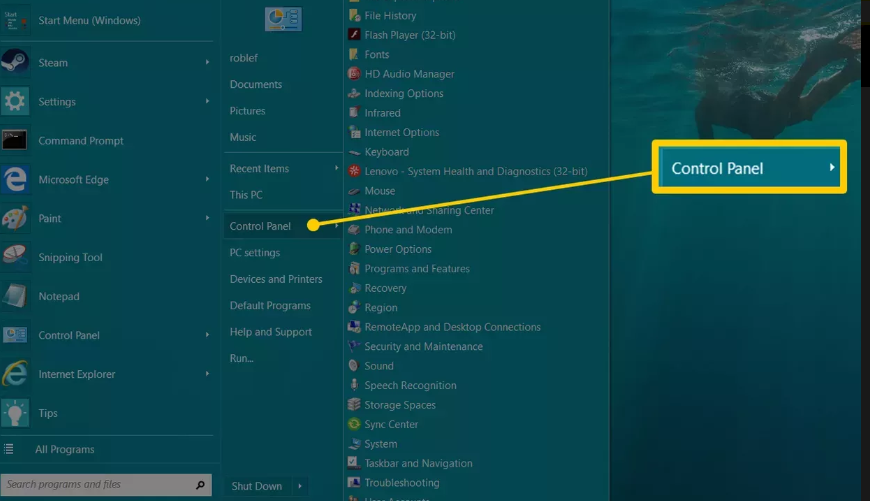
Task: Open the roblef user folder
Action: coord(244,58)
